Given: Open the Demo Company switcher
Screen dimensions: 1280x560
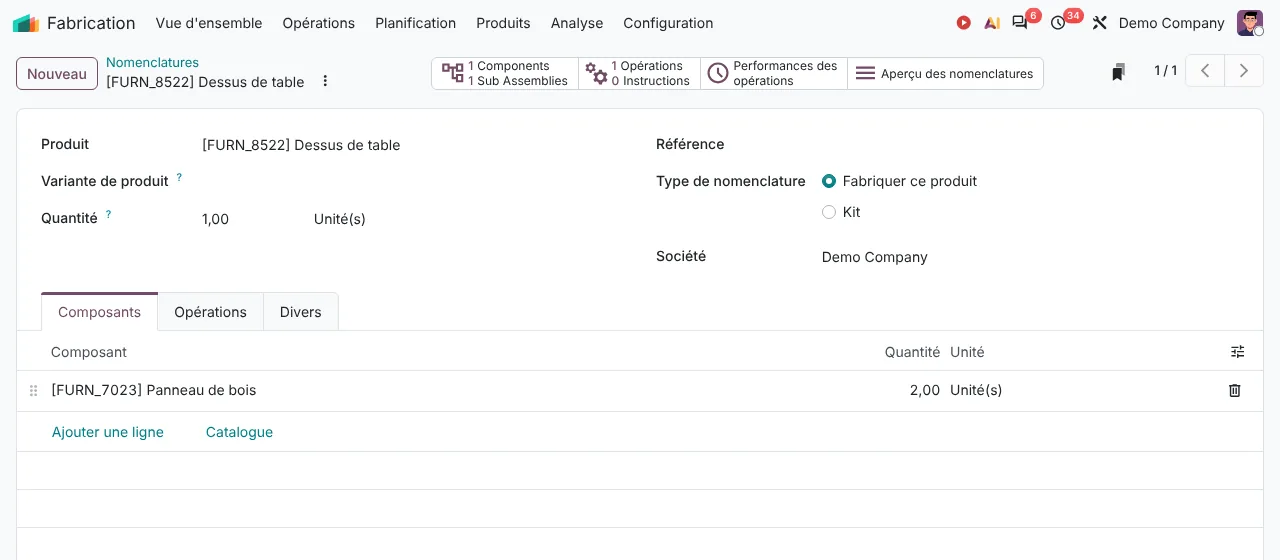Looking at the screenshot, I should click(1171, 23).
